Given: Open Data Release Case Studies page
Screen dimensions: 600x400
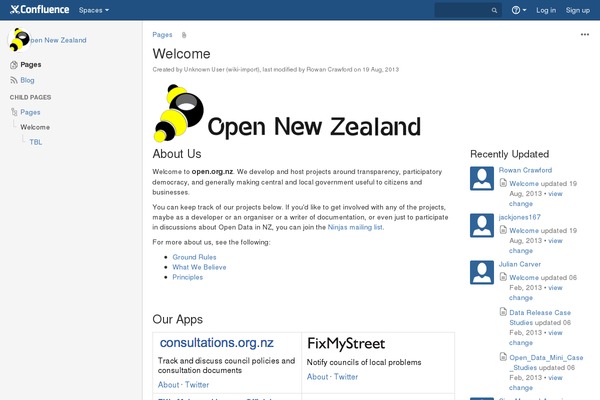Looking at the screenshot, I should coord(540,318).
